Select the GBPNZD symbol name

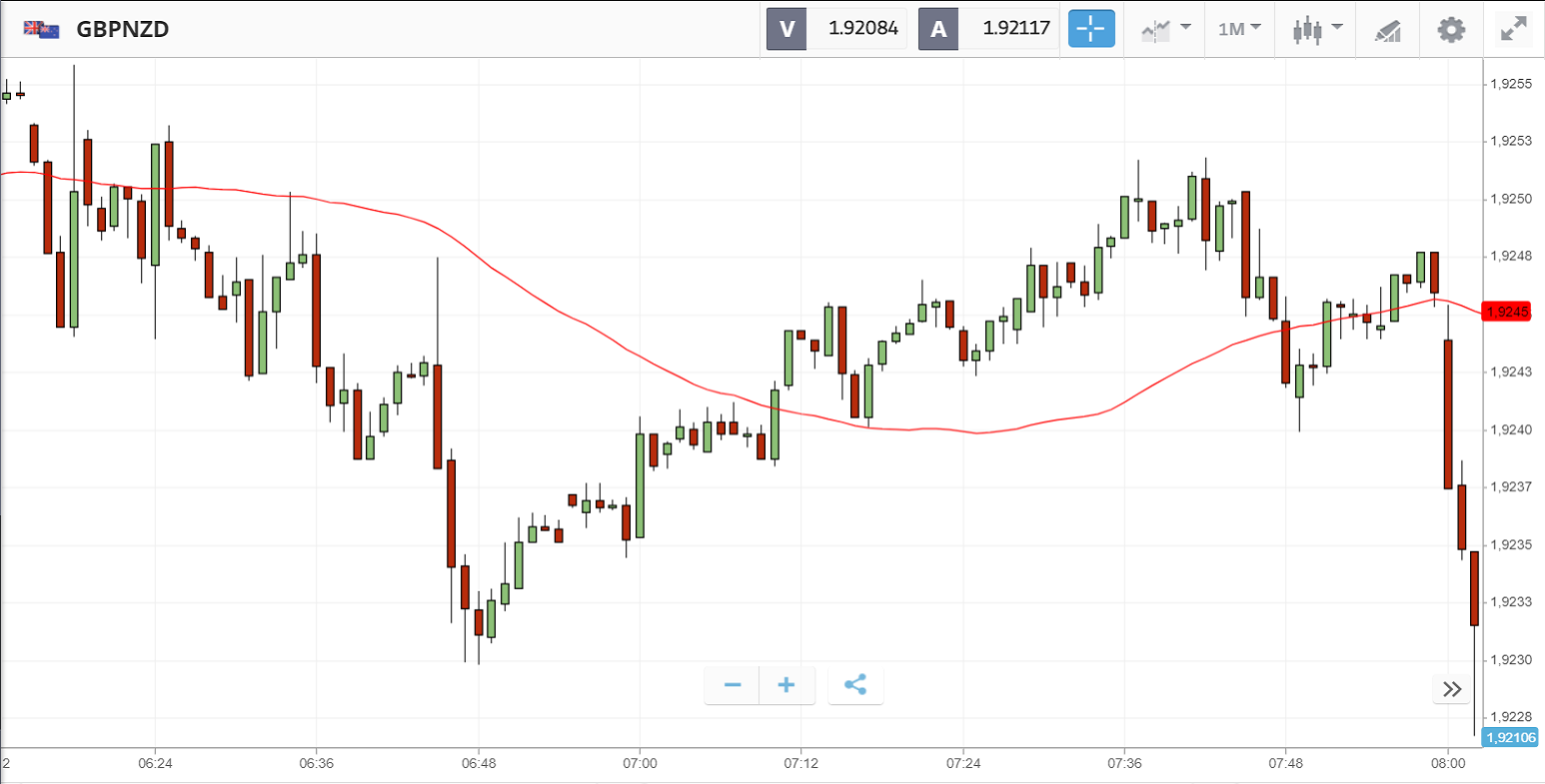(x=123, y=29)
